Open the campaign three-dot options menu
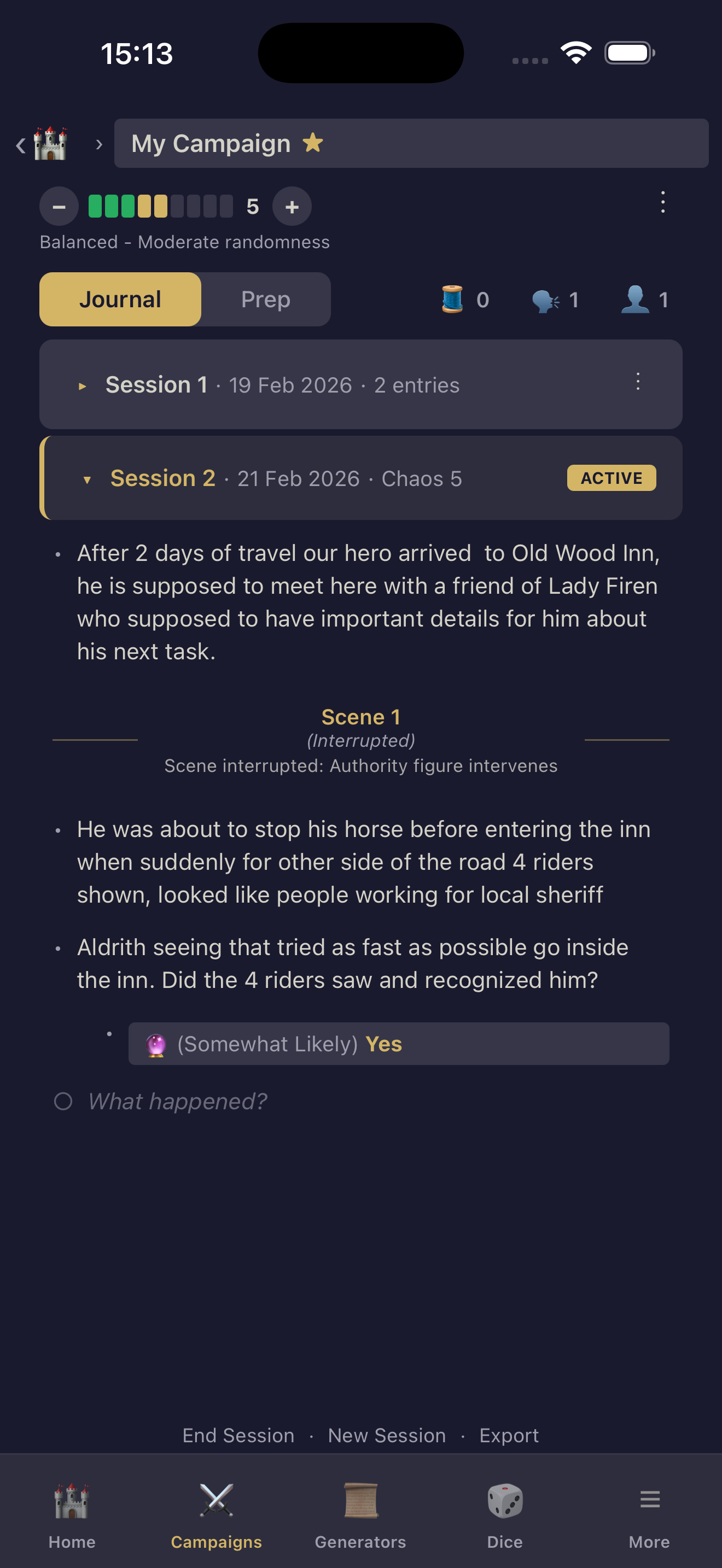The width and height of the screenshot is (722, 1568). click(663, 203)
